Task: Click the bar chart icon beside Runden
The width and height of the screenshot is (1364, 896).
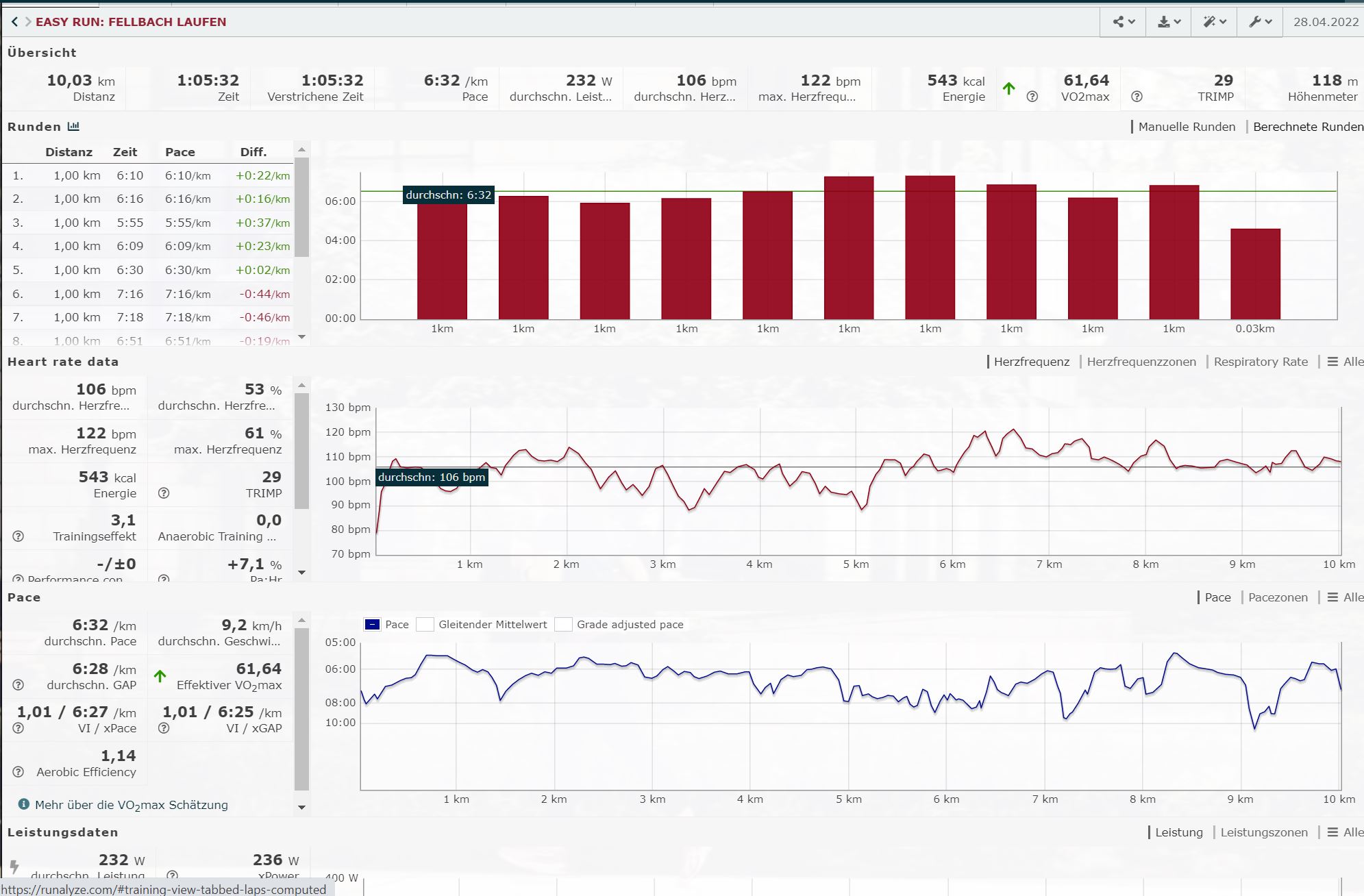Action: coord(73,127)
